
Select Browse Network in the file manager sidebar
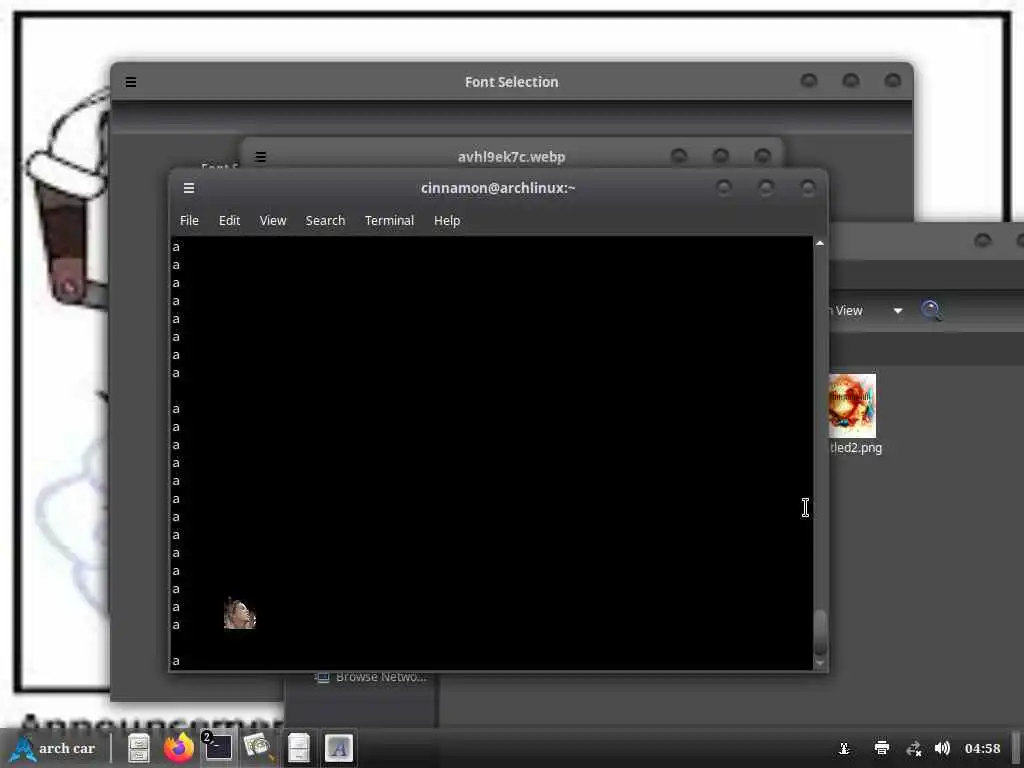pyautogui.click(x=371, y=677)
